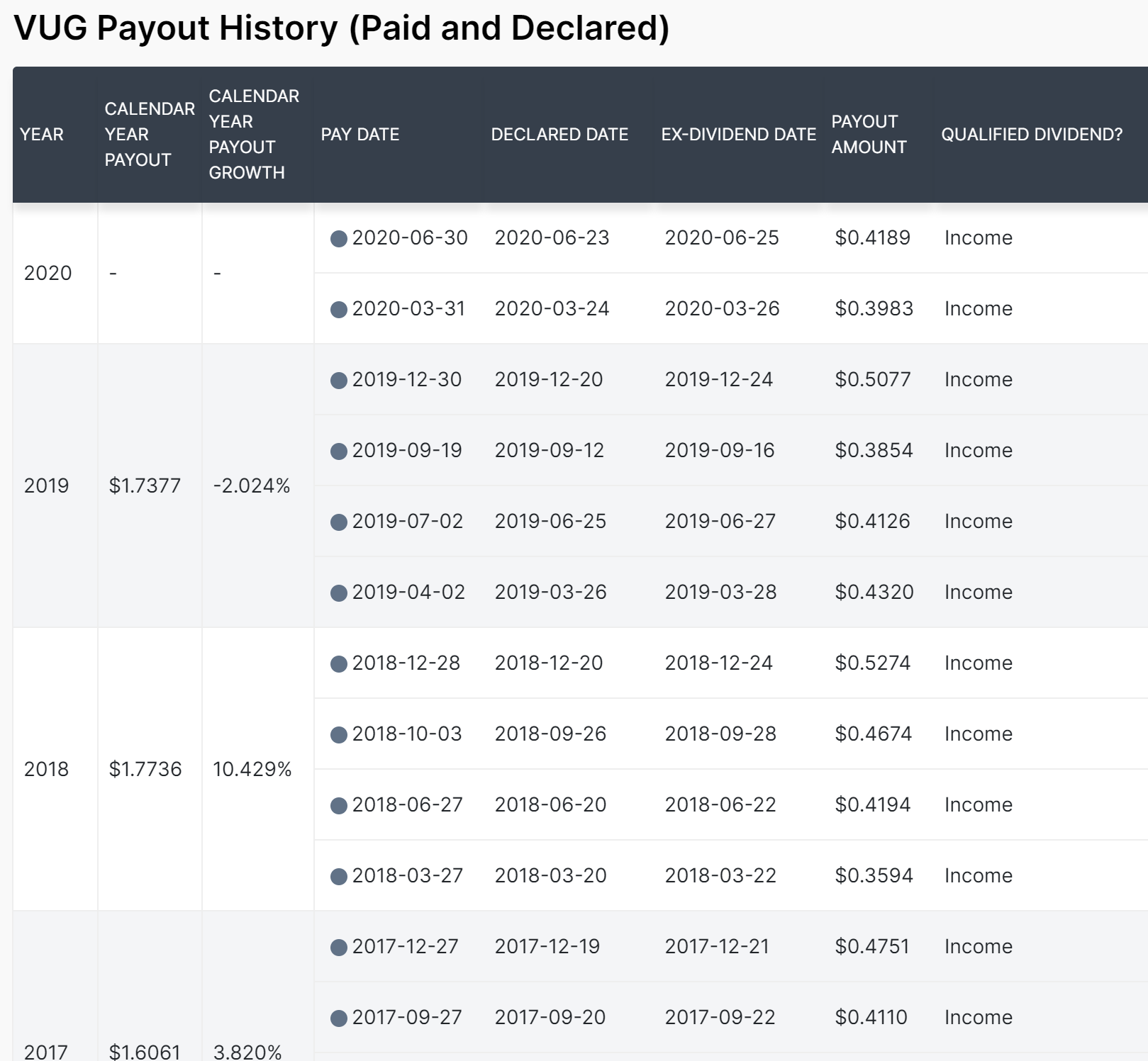Click payout amount $0.4110
The width and height of the screenshot is (1148, 1061).
[x=871, y=1017]
